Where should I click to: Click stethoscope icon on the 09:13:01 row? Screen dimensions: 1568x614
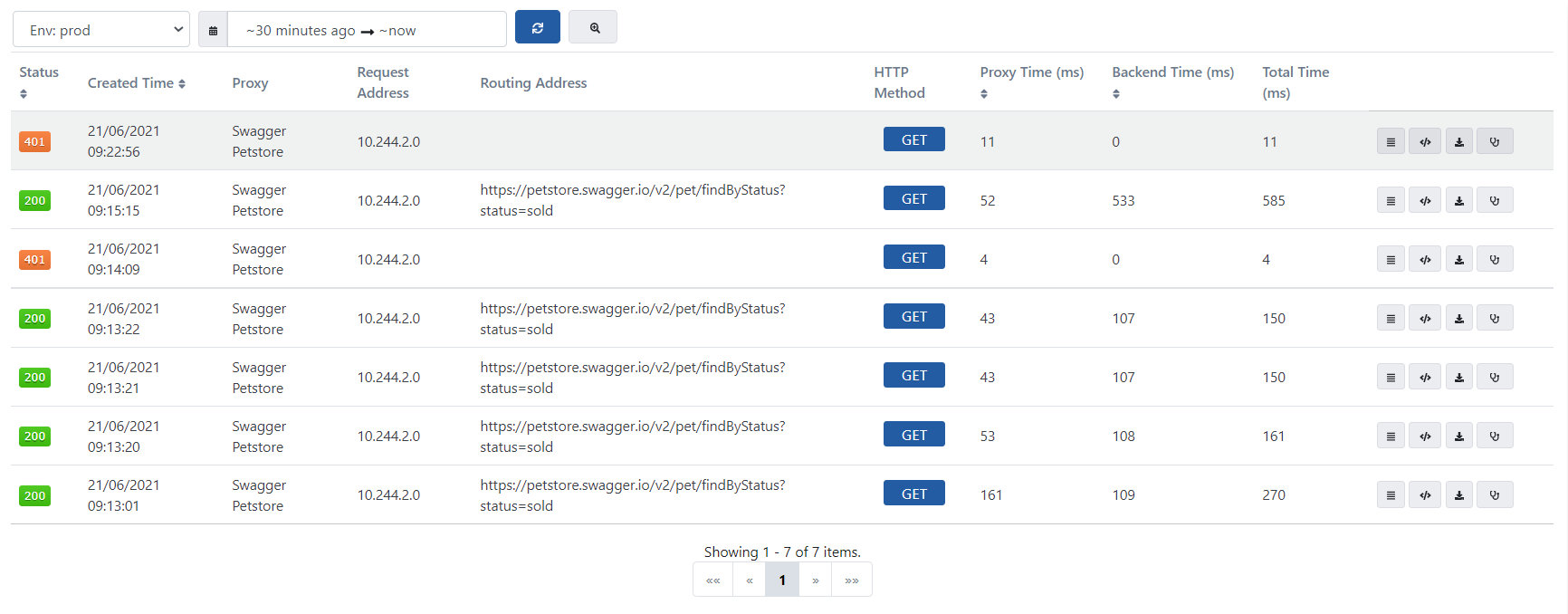pos(1495,494)
